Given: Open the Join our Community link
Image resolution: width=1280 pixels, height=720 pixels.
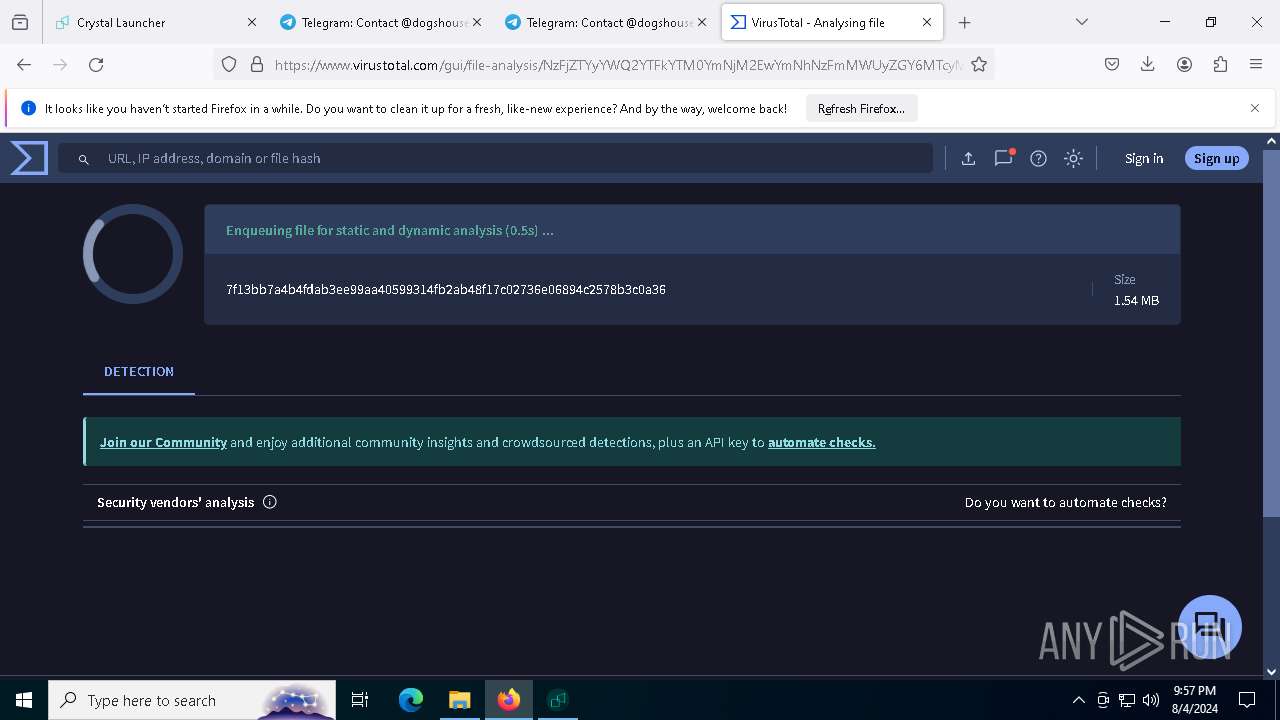Looking at the screenshot, I should pyautogui.click(x=163, y=442).
